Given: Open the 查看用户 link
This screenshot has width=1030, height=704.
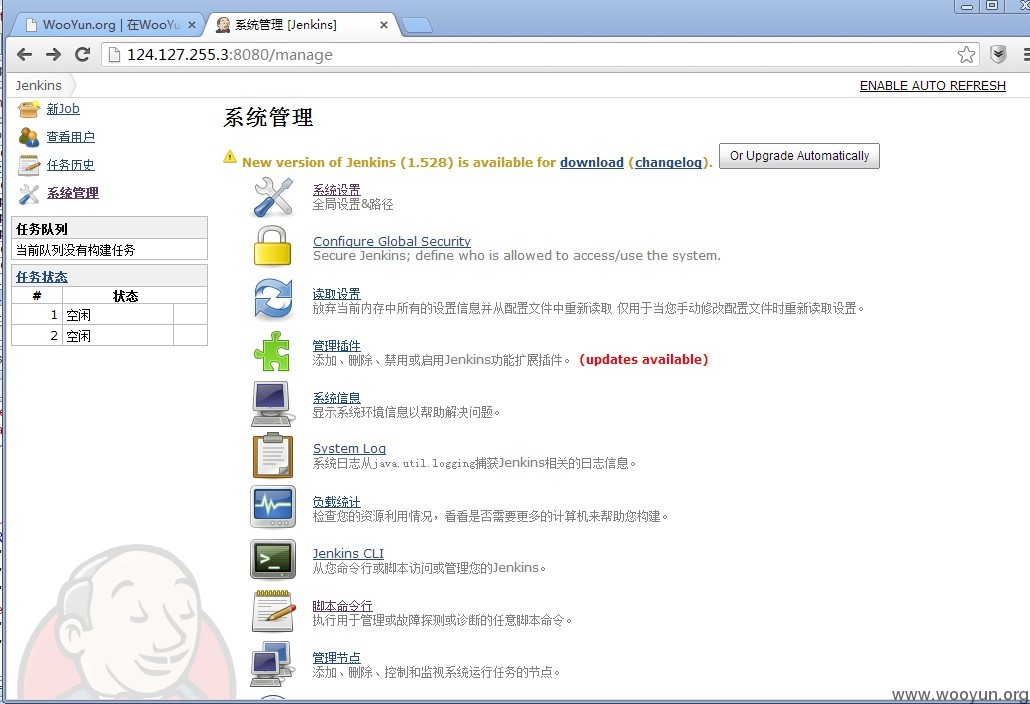Looking at the screenshot, I should (x=70, y=137).
